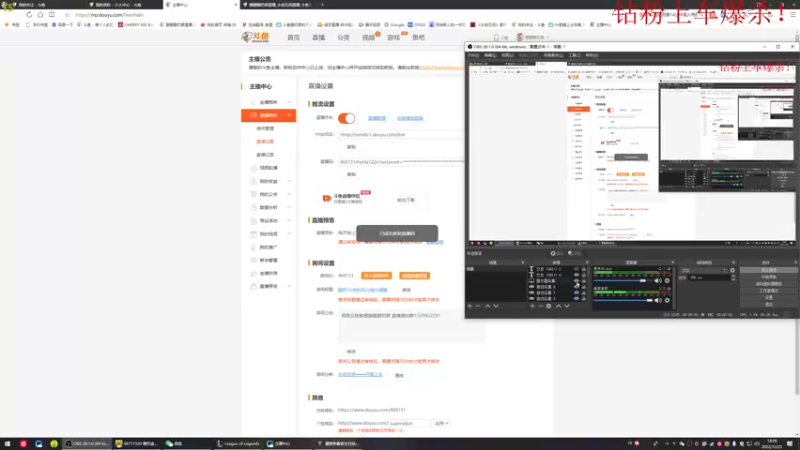Viewport: 800px width, 450px height.
Task: Click the rtmp address field
Action: 401,135
